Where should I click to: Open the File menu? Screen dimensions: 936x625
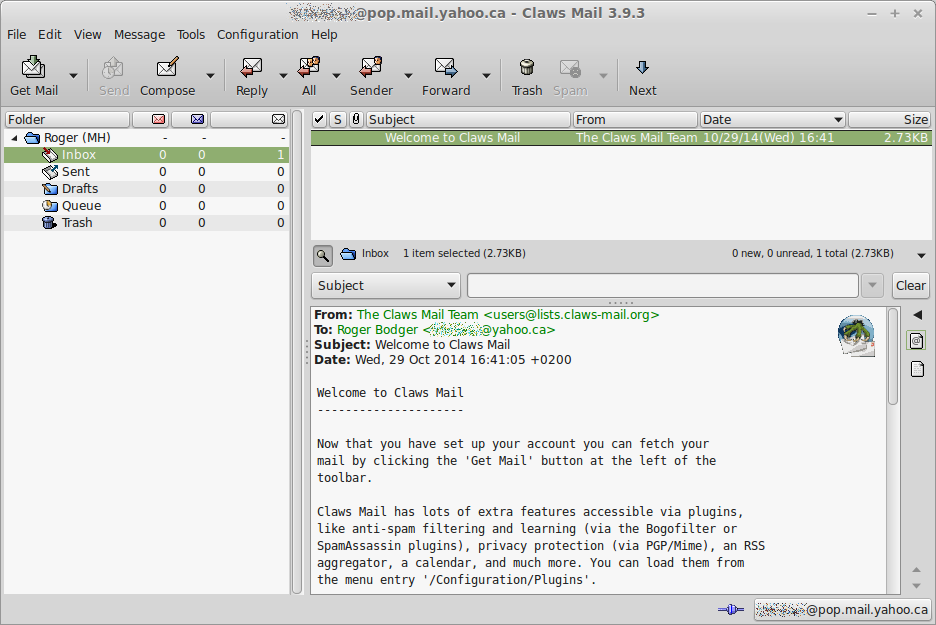[17, 35]
